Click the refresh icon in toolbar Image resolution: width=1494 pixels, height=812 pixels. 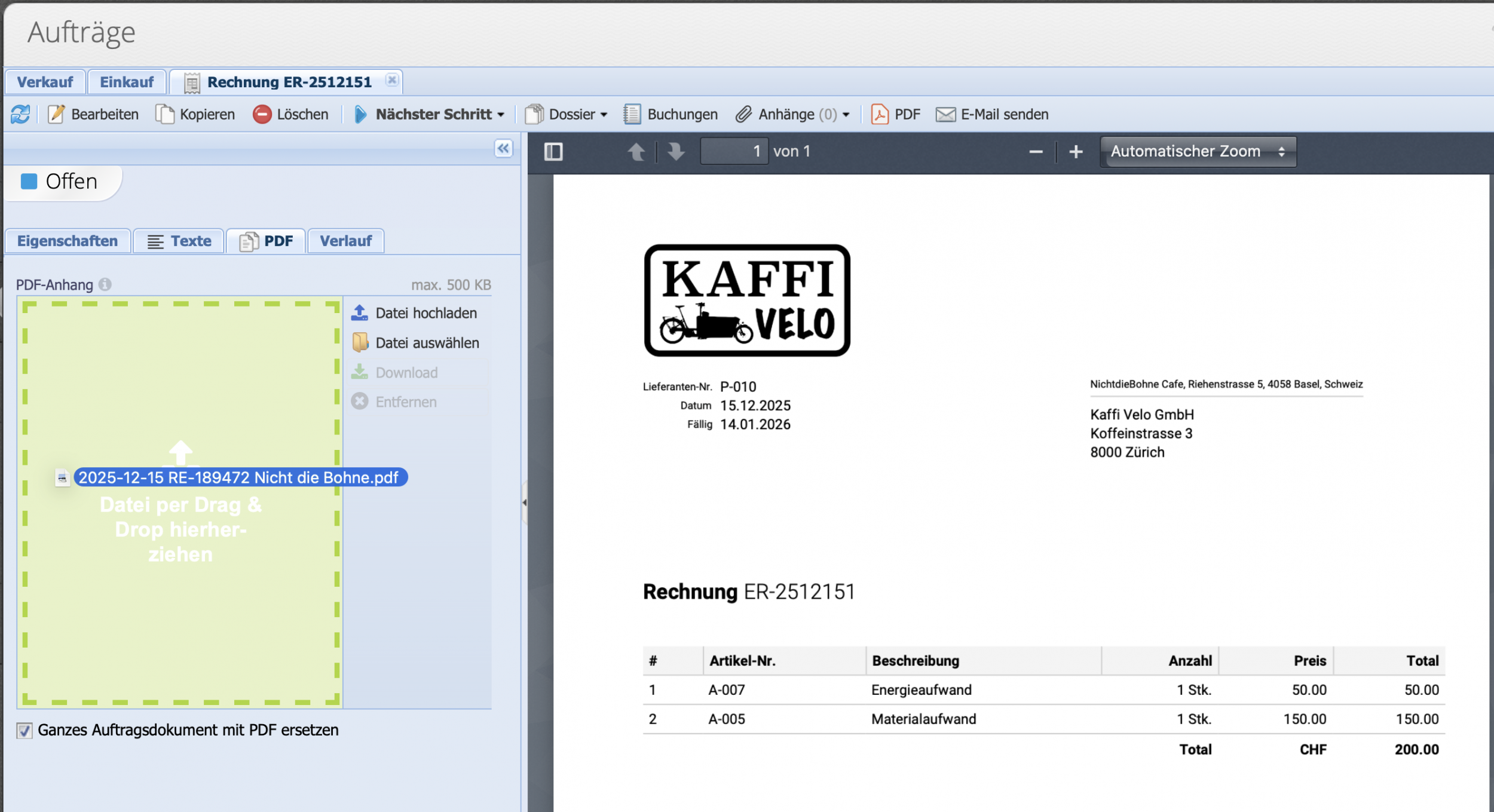(20, 114)
